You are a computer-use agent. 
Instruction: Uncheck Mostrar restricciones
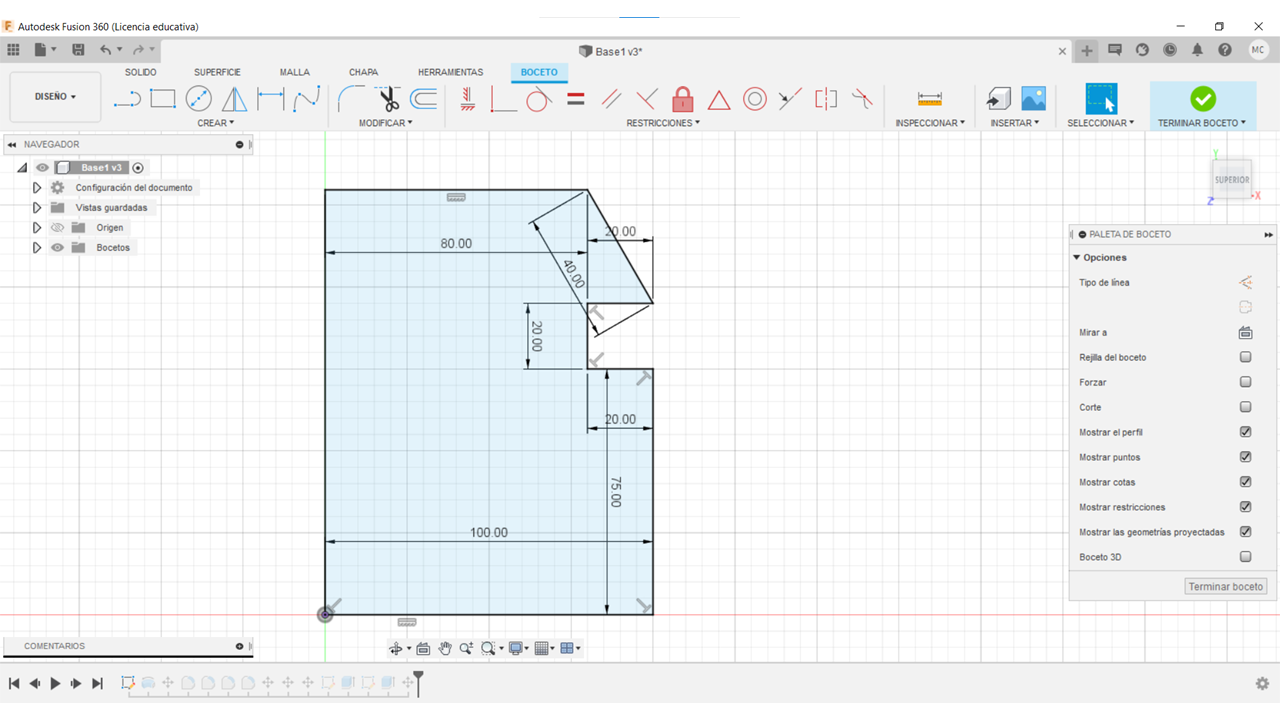(x=1246, y=507)
